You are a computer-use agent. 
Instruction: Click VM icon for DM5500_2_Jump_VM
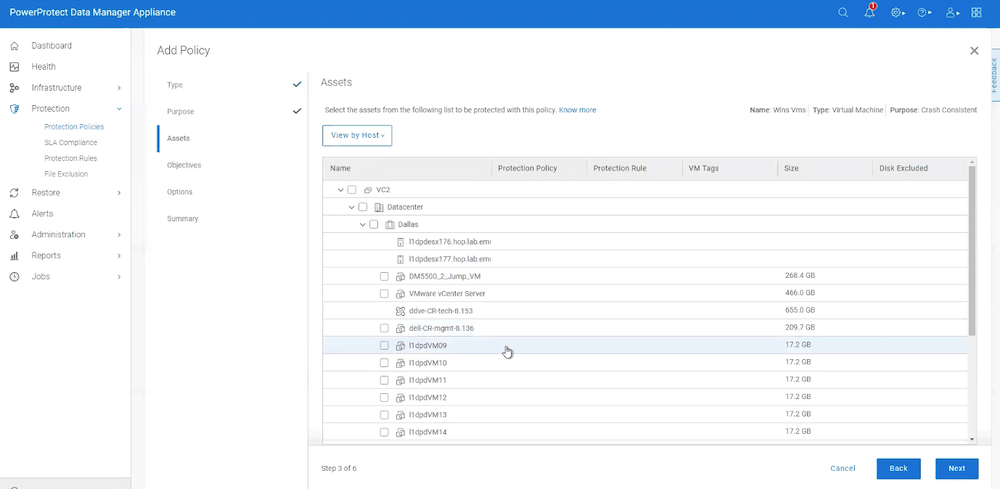coord(401,277)
